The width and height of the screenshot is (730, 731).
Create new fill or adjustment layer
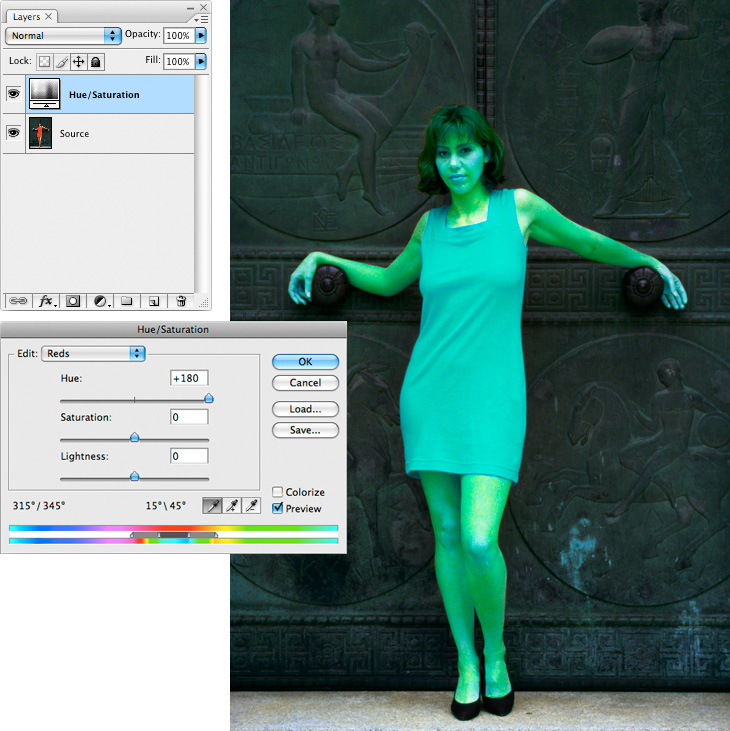(101, 300)
